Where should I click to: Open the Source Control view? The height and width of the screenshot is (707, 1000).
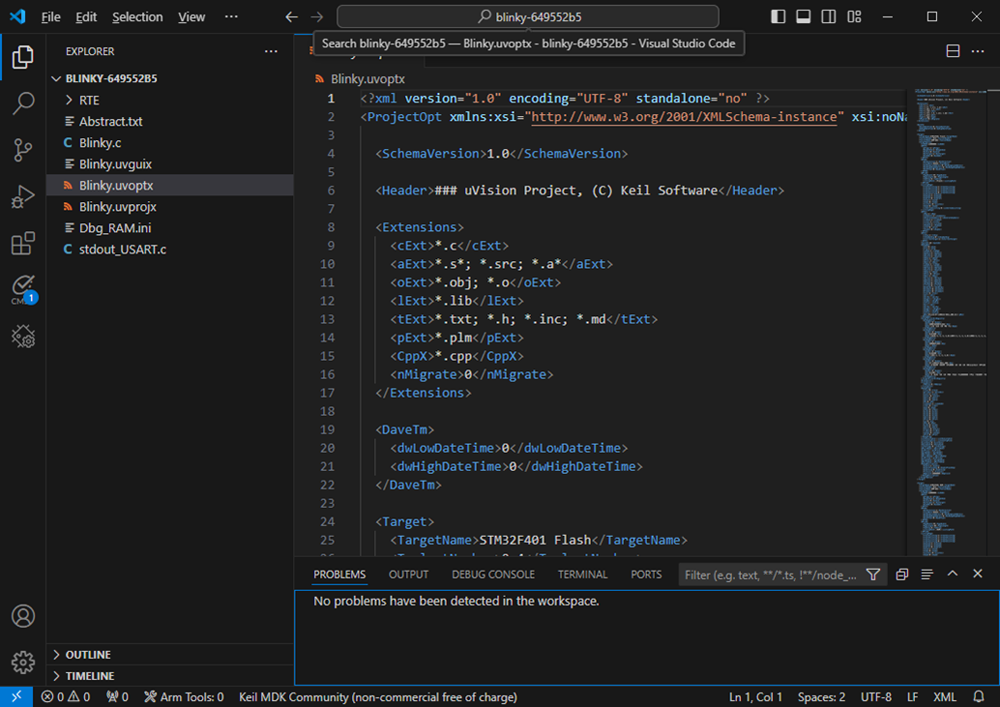[x=23, y=150]
